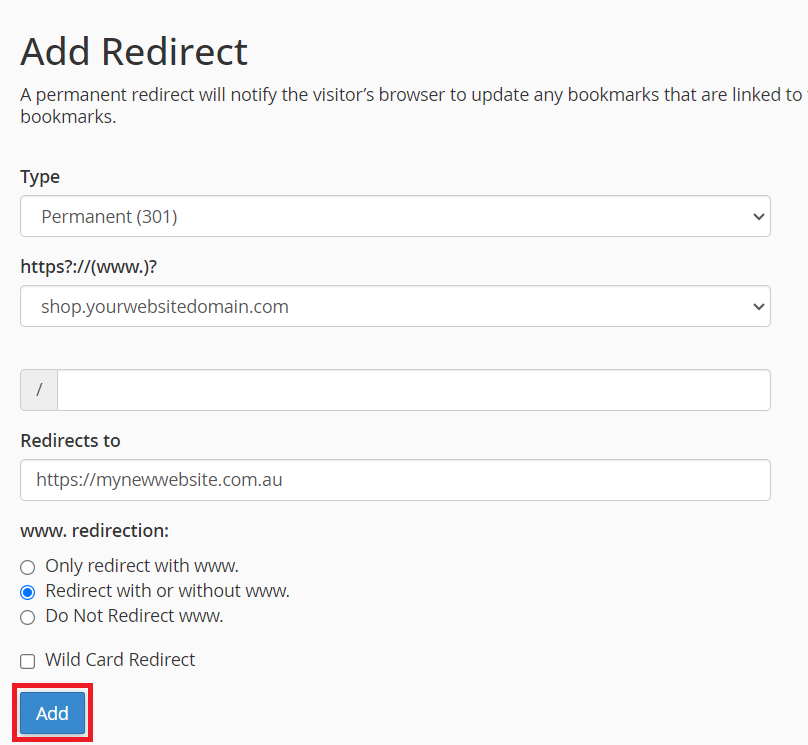808x745 pixels.
Task: Enable the Wild Card Redirect checkbox
Action: point(28,661)
